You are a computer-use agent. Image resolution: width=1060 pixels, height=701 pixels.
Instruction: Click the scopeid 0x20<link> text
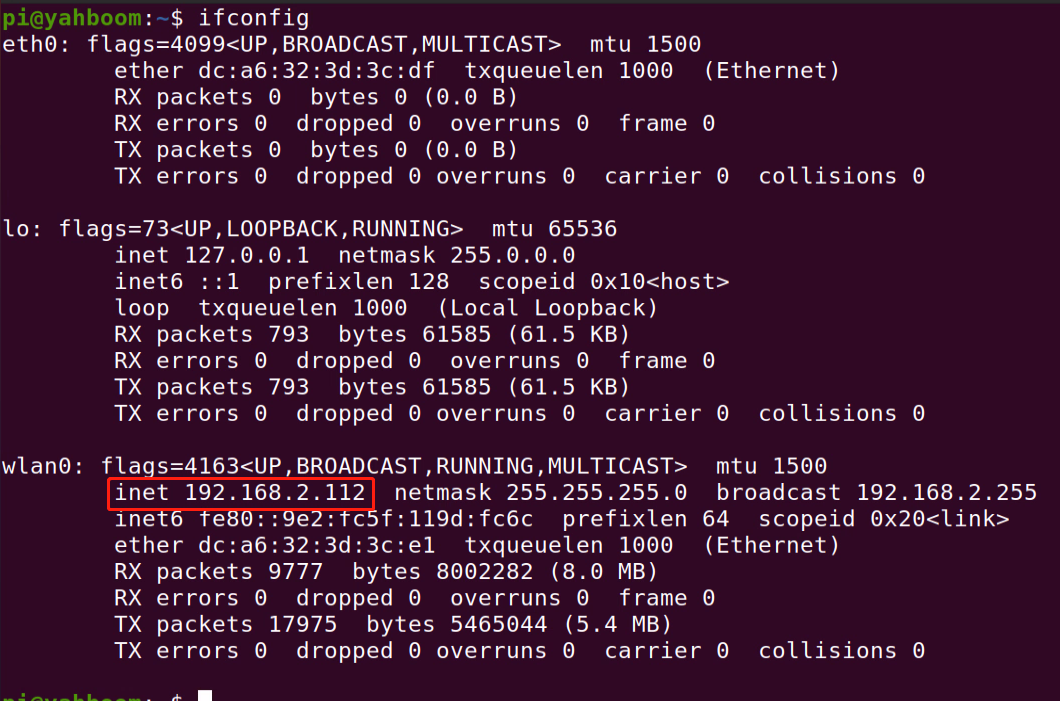[x=884, y=519]
